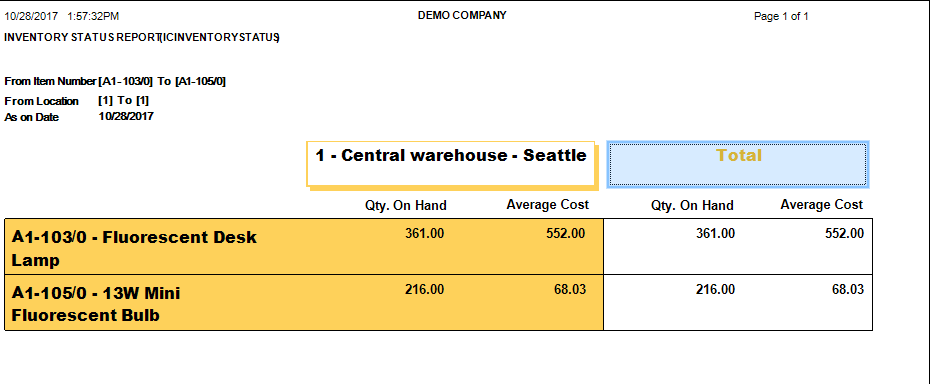This screenshot has width=930, height=384.
Task: Click the From Location [1] To [1] text
Action: point(77,101)
